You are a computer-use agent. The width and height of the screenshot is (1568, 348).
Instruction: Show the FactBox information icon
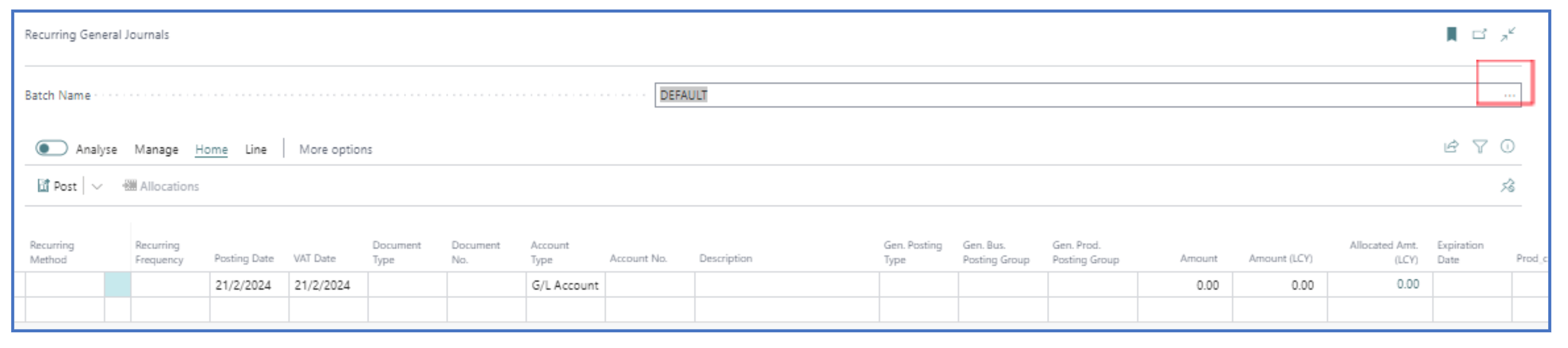tap(1507, 147)
